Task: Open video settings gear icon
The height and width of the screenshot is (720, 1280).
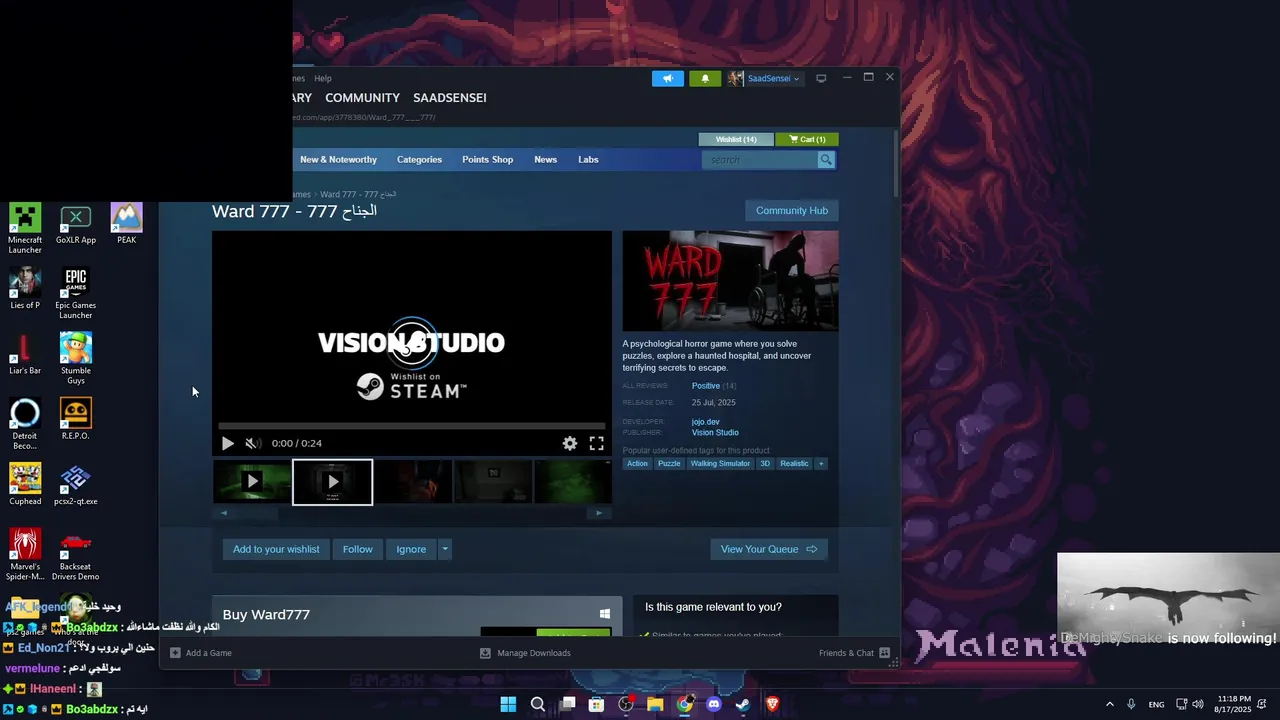Action: point(570,443)
